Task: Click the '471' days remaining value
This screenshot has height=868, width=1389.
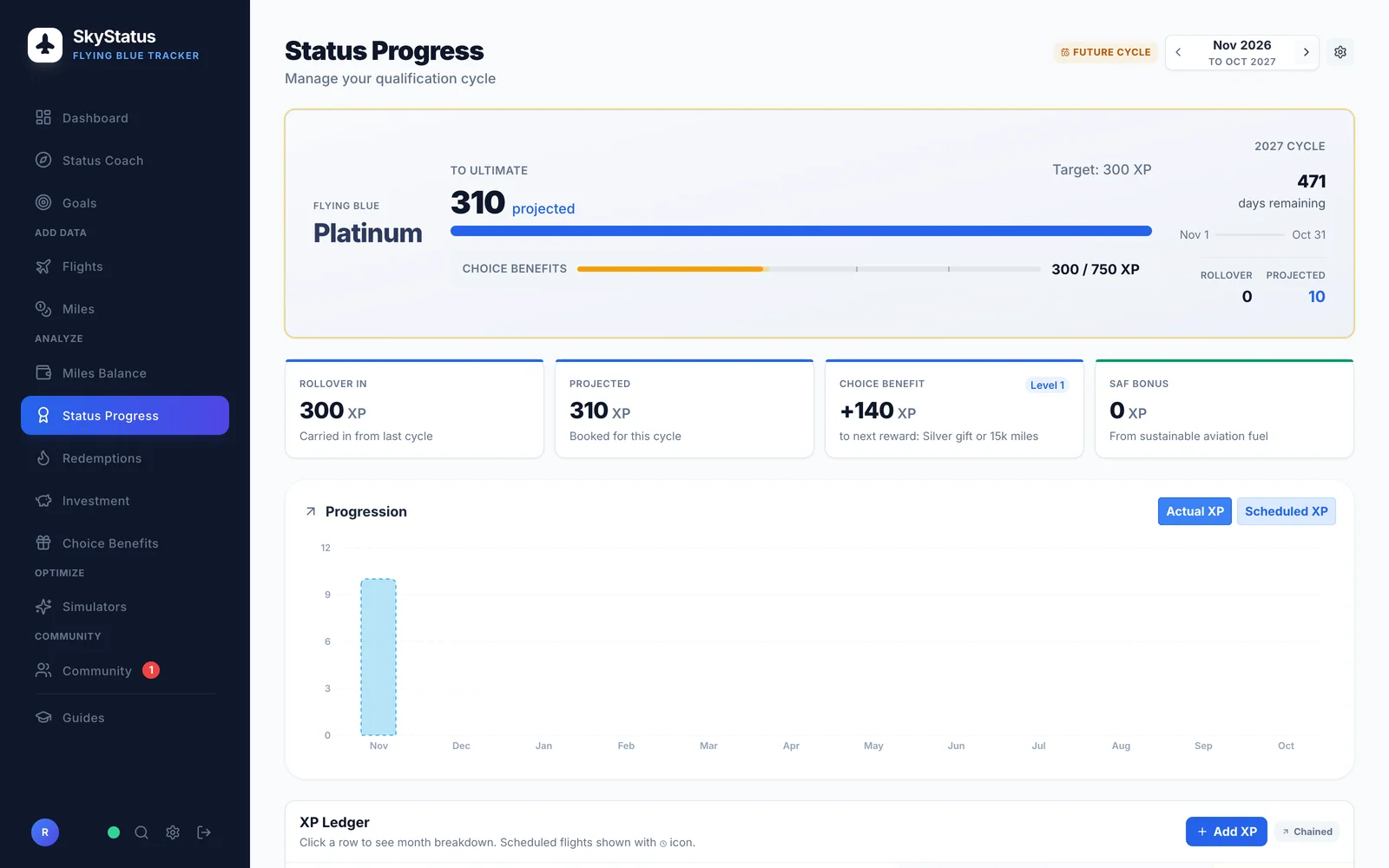Action: pos(1311,181)
